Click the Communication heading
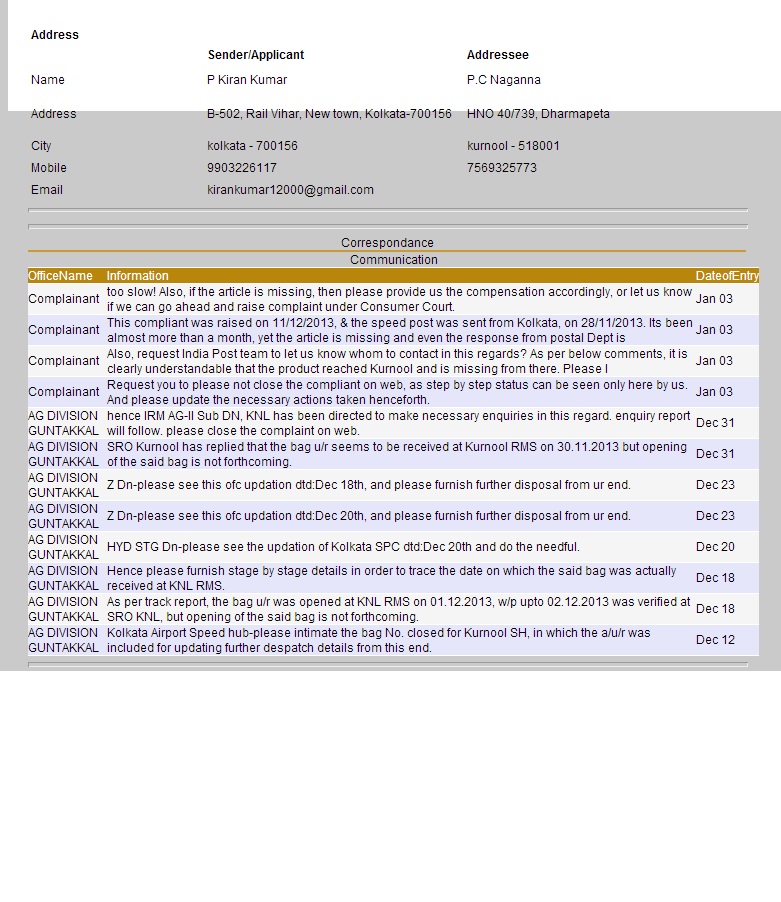 tap(393, 259)
